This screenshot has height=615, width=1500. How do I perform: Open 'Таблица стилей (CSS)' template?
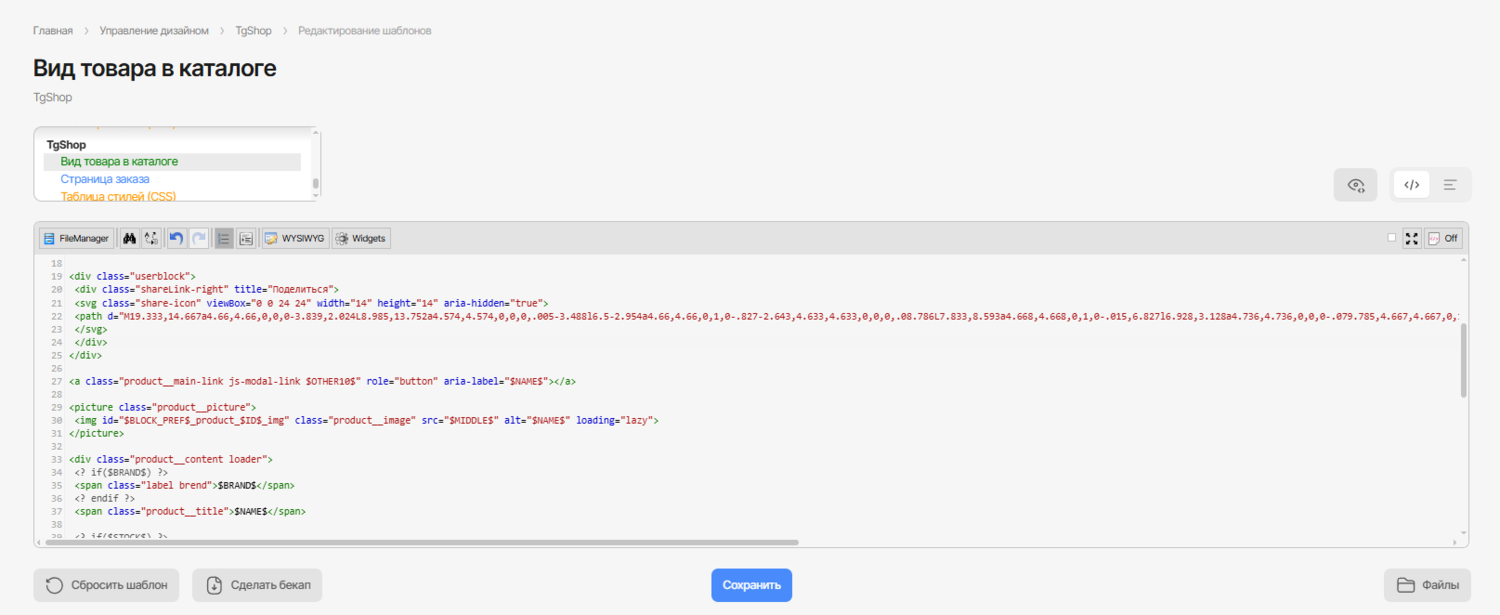(x=118, y=197)
